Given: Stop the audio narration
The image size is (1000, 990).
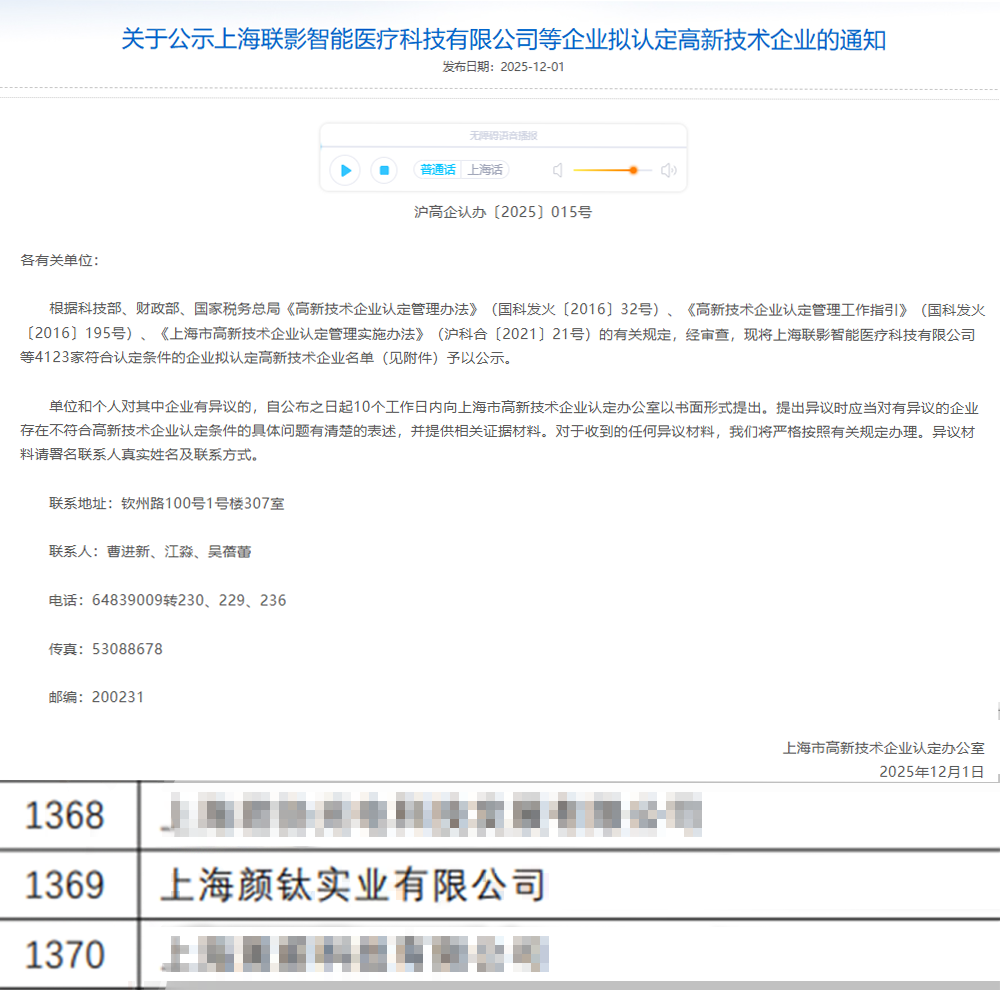Looking at the screenshot, I should [384, 170].
